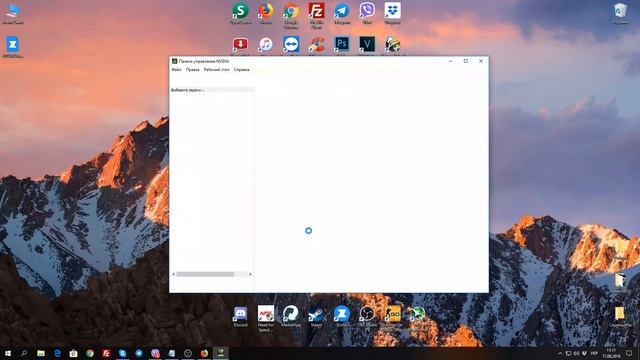640x360 pixels.
Task: Select the TeamViewer desktop shortcut
Action: coord(291,44)
